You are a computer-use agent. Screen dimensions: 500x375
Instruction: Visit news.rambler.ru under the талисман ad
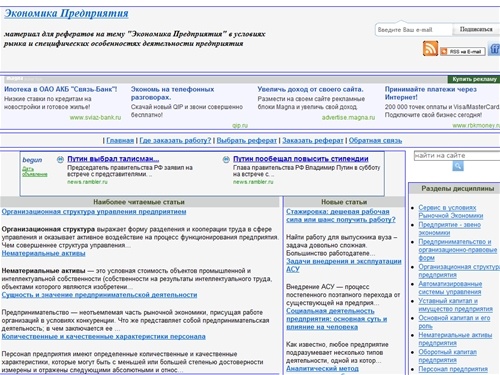click(87, 182)
